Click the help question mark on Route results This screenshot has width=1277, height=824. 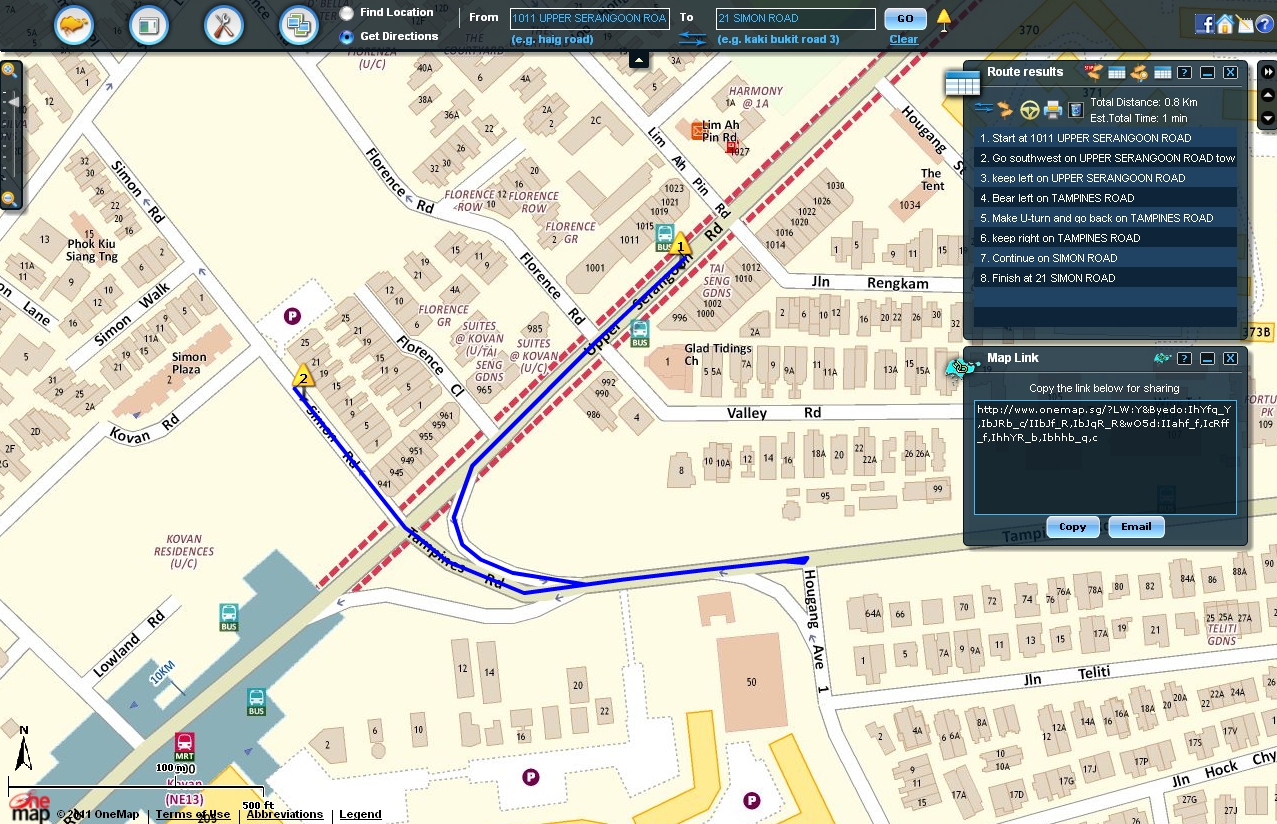click(1184, 72)
